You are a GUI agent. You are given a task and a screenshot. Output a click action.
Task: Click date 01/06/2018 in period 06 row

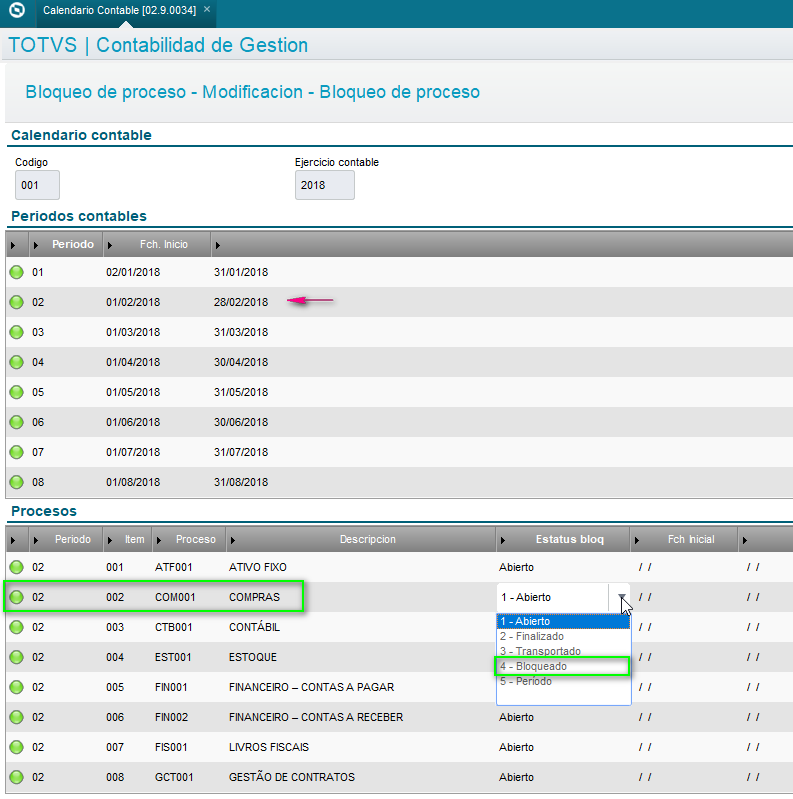(x=133, y=422)
